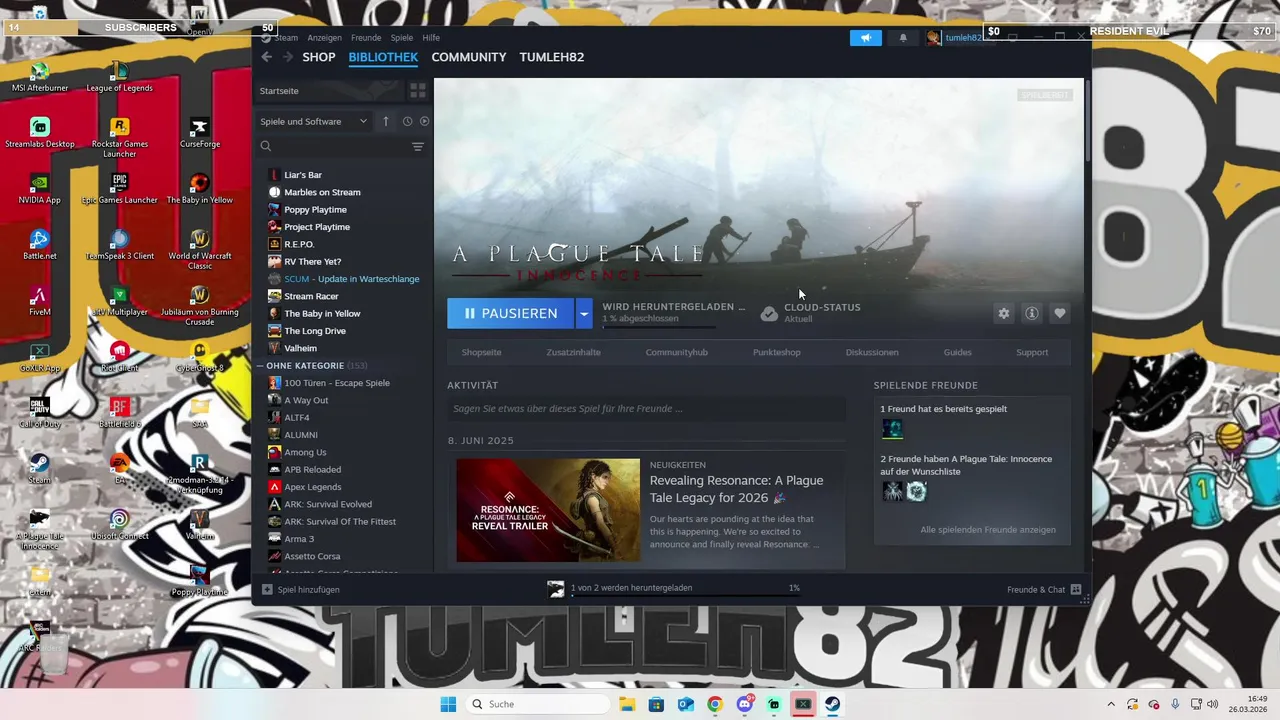Open dropdown arrow next to Pausieren
Viewport: 1280px width, 720px height.
point(584,314)
